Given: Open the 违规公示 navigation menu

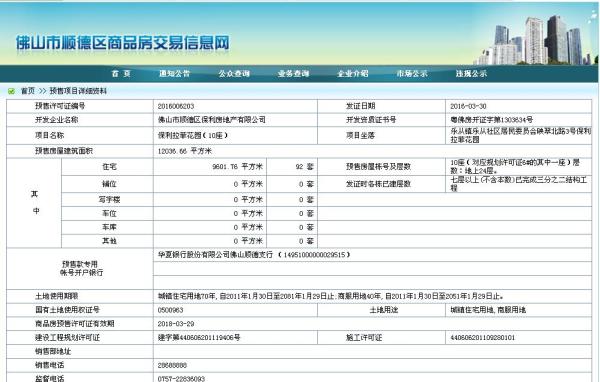Looking at the screenshot, I should click(471, 73).
